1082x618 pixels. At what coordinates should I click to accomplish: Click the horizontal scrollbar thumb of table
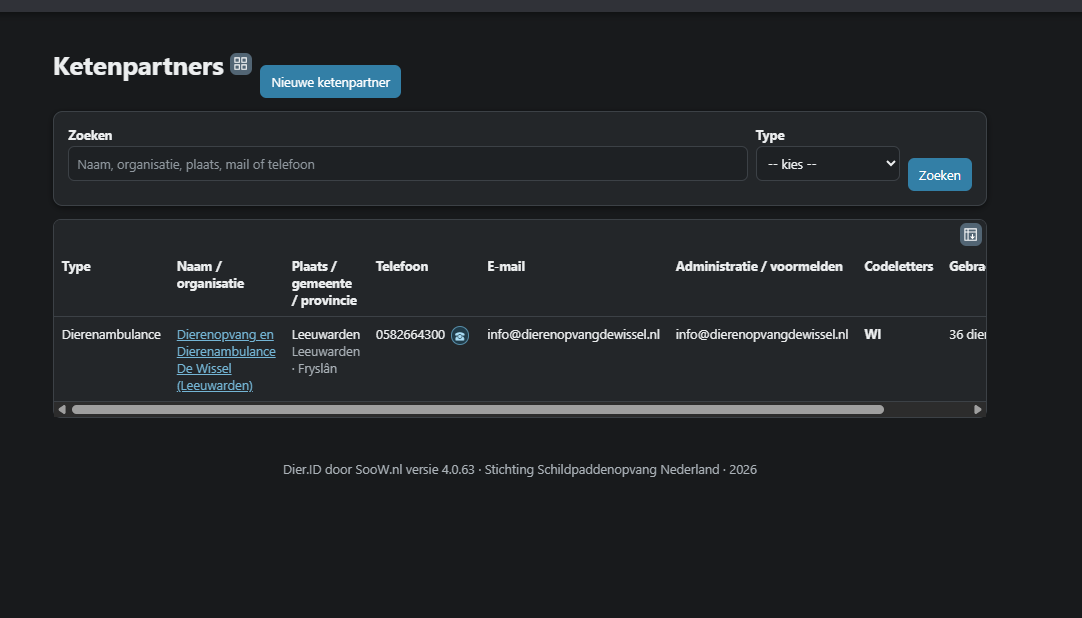coord(478,410)
